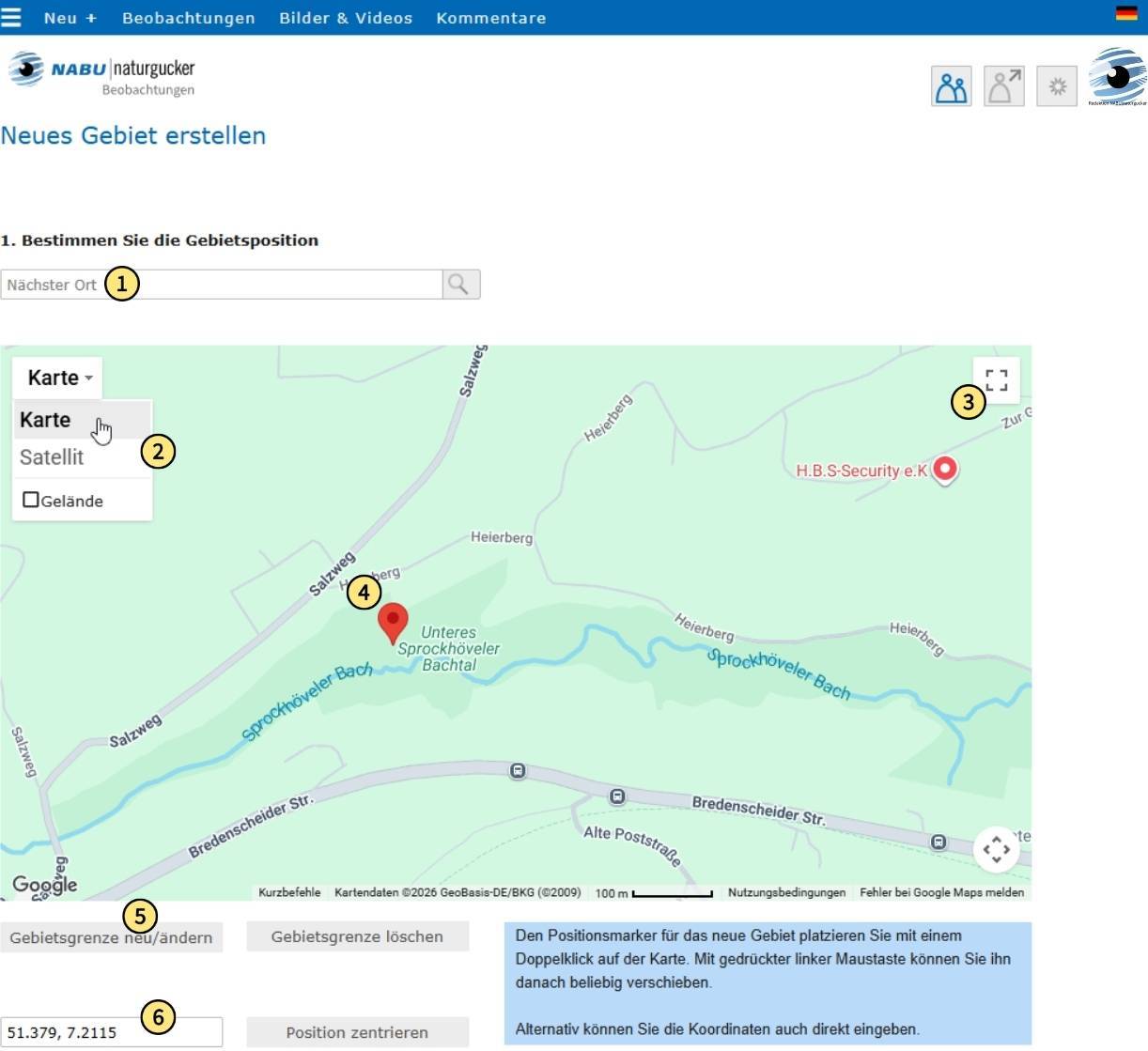The width and height of the screenshot is (1148, 1051).
Task: Click the bus stop icon near Alte Poststraße
Action: [617, 796]
